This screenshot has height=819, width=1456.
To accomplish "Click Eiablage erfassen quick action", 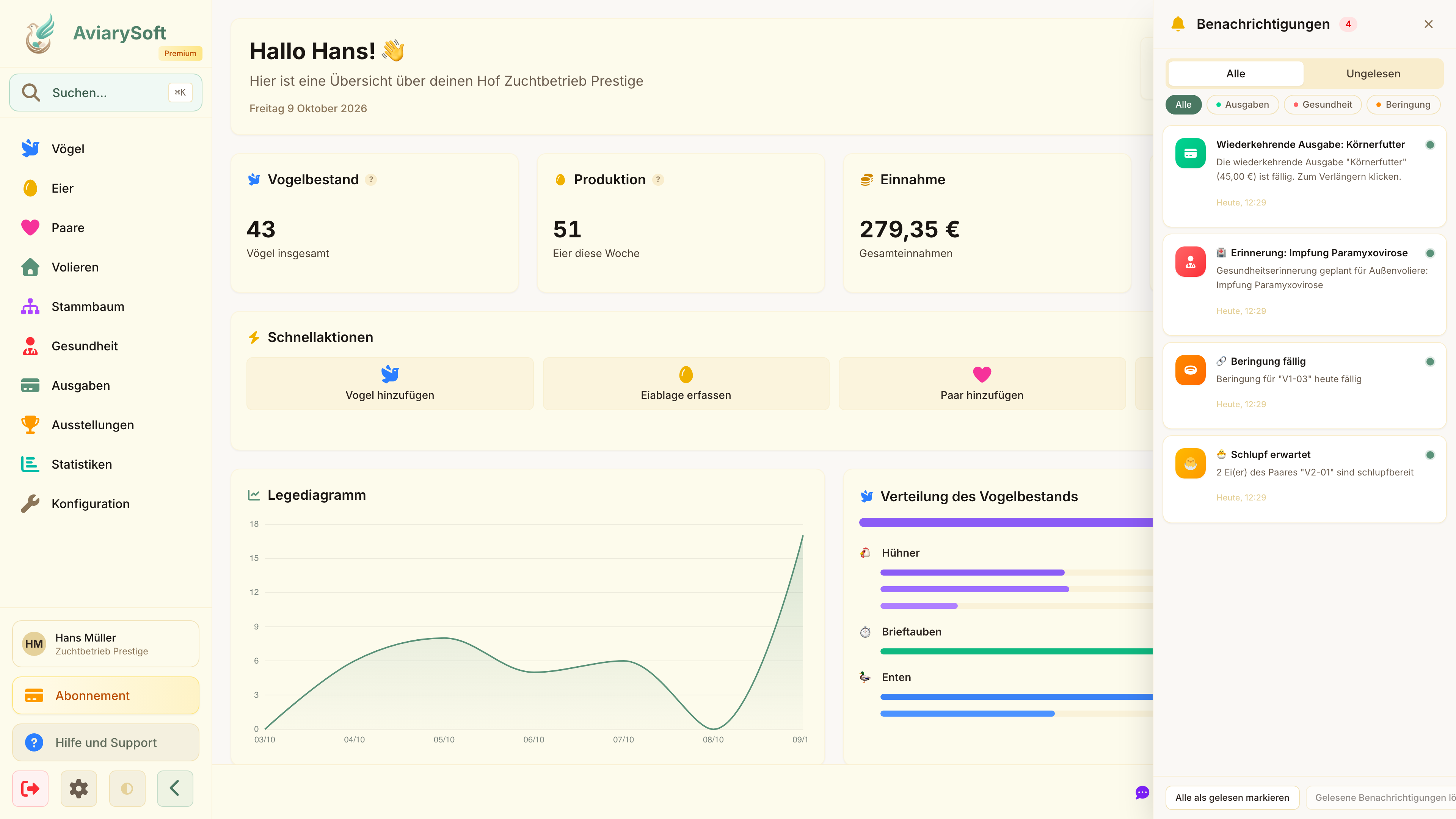I will [686, 384].
